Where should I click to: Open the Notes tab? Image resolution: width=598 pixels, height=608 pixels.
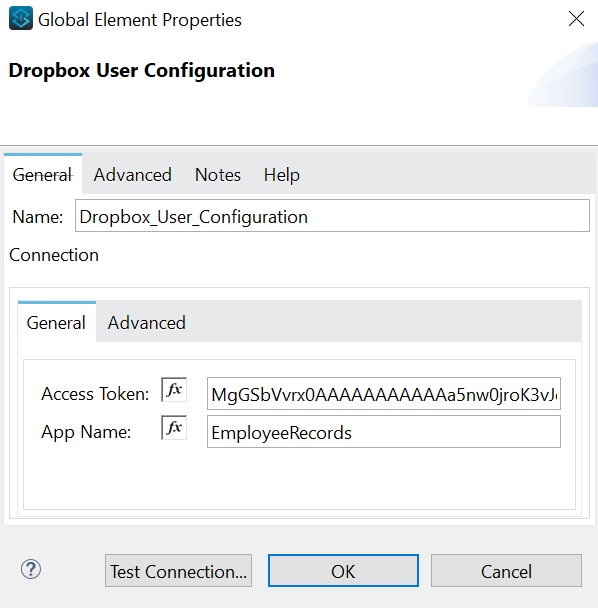pyautogui.click(x=218, y=175)
